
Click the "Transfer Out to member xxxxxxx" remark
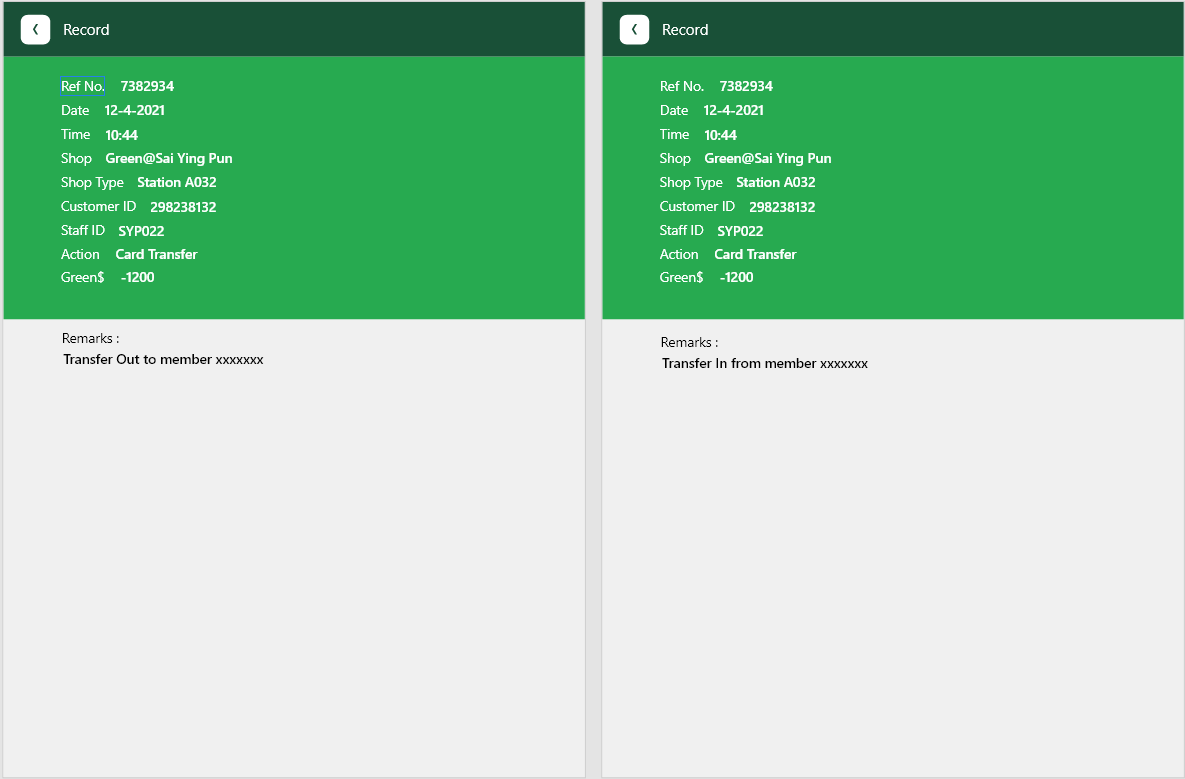click(x=163, y=359)
